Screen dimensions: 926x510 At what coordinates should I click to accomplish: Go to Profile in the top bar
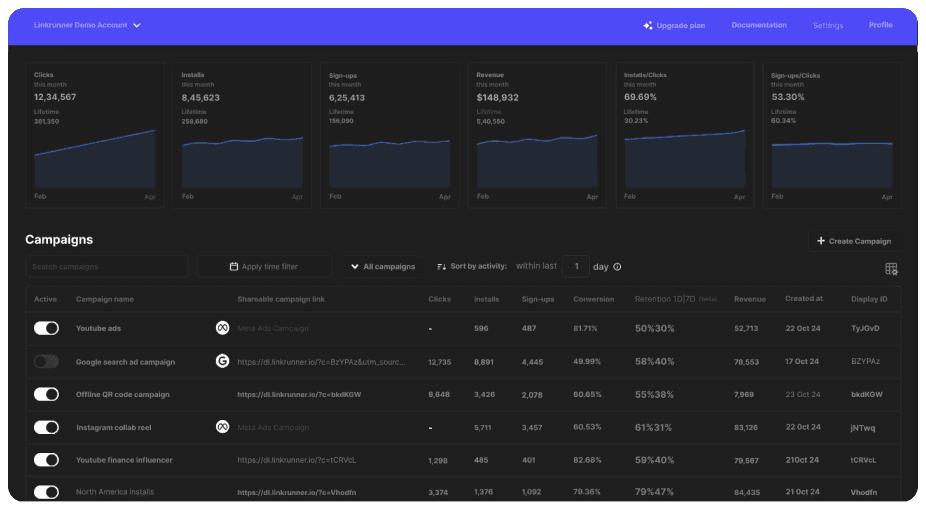click(x=880, y=25)
